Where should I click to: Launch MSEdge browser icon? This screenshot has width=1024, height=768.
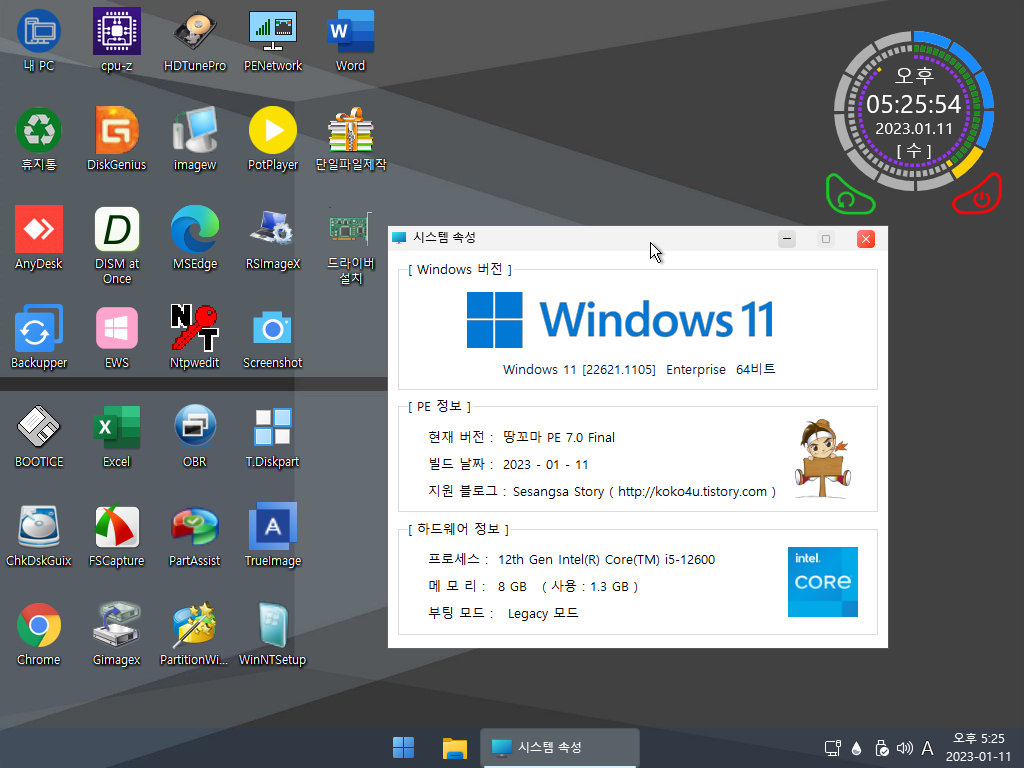(x=195, y=238)
